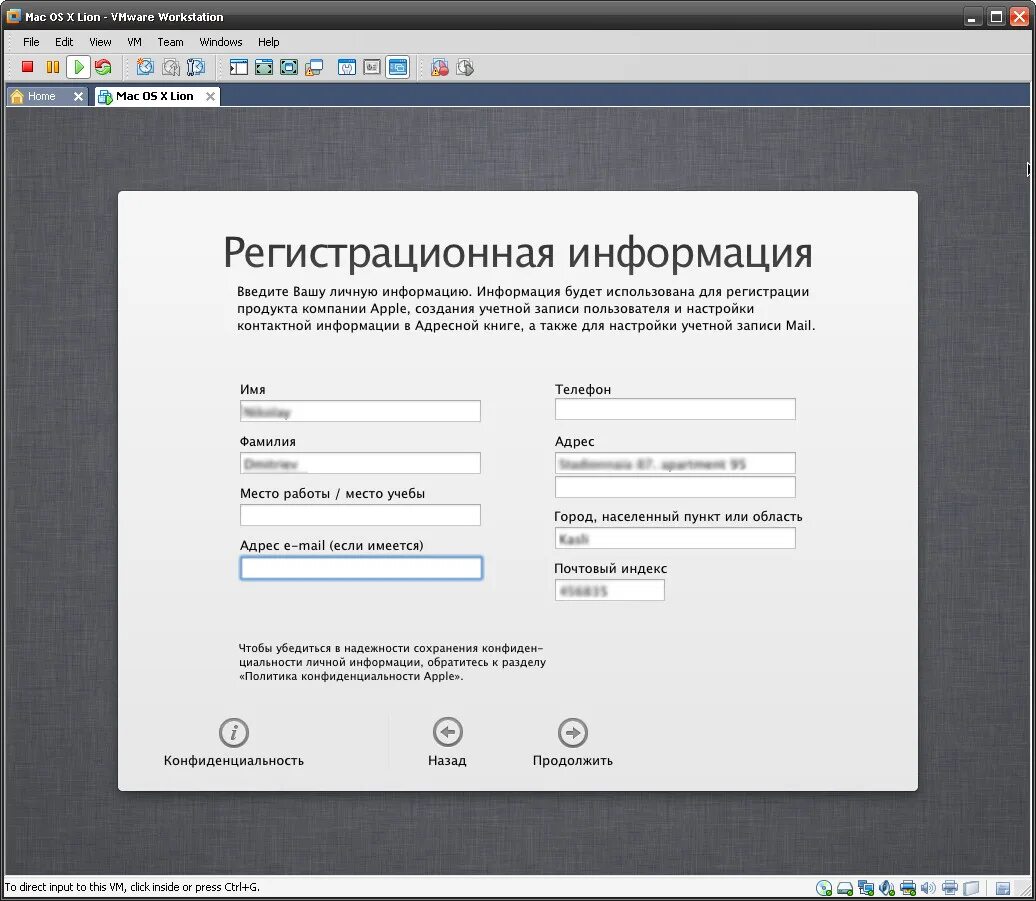Toggle the sidebar view icon
1036x901 pixels.
239,67
